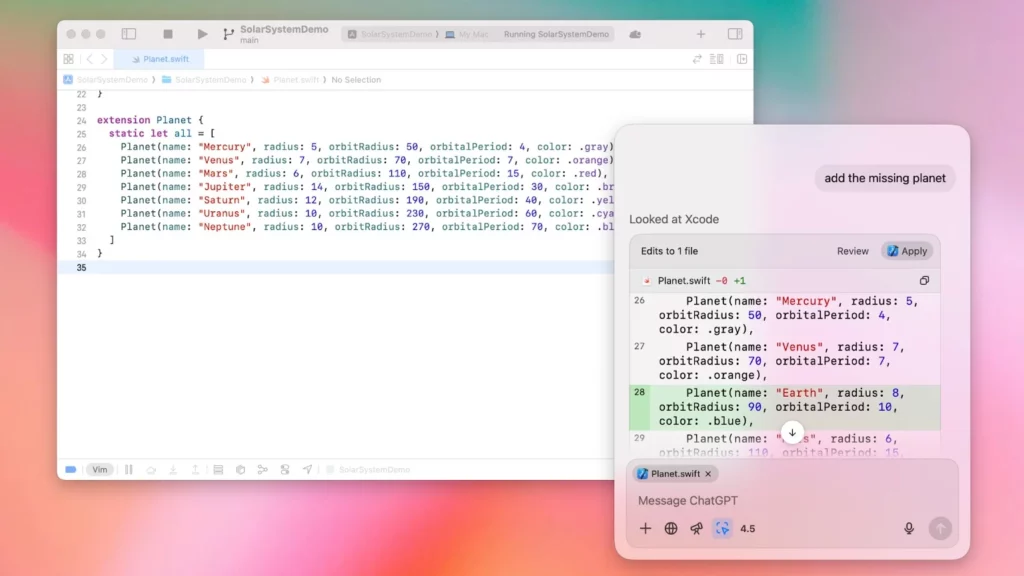Viewport: 1024px width, 576px height.
Task: Select the Planet.swift editor tab
Action: tap(159, 59)
